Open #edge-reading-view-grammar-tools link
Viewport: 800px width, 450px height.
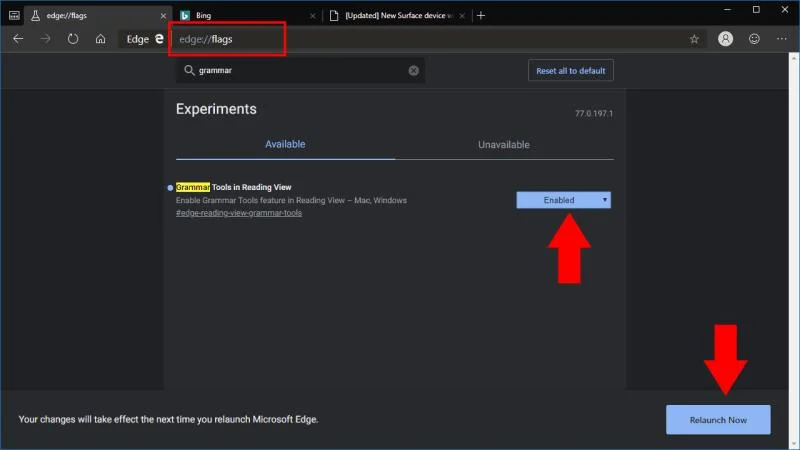239,213
